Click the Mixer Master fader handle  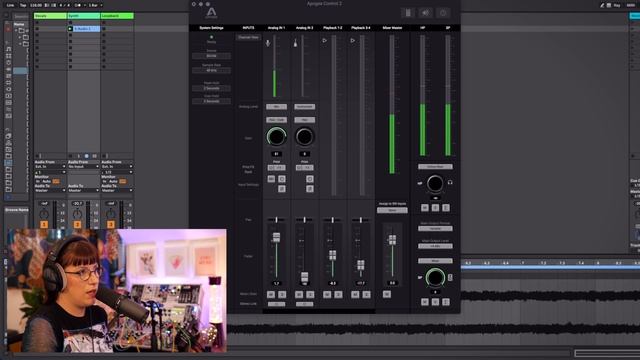(x=392, y=240)
